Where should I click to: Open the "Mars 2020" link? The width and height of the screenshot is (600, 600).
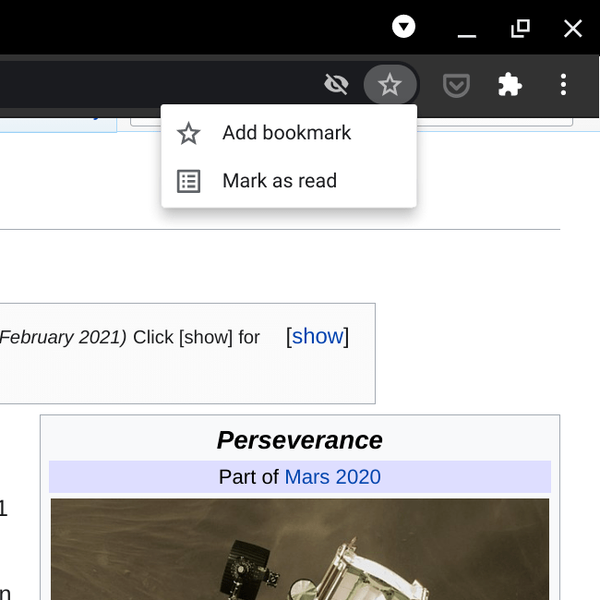pyautogui.click(x=332, y=477)
